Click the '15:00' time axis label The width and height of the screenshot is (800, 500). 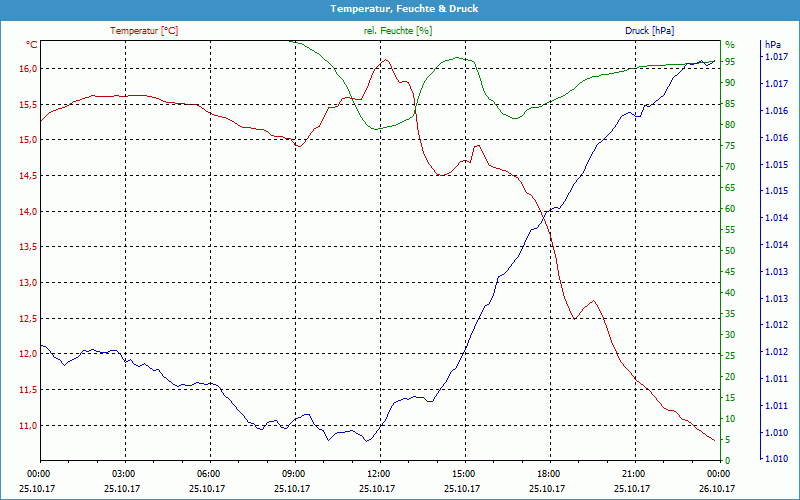(462, 474)
